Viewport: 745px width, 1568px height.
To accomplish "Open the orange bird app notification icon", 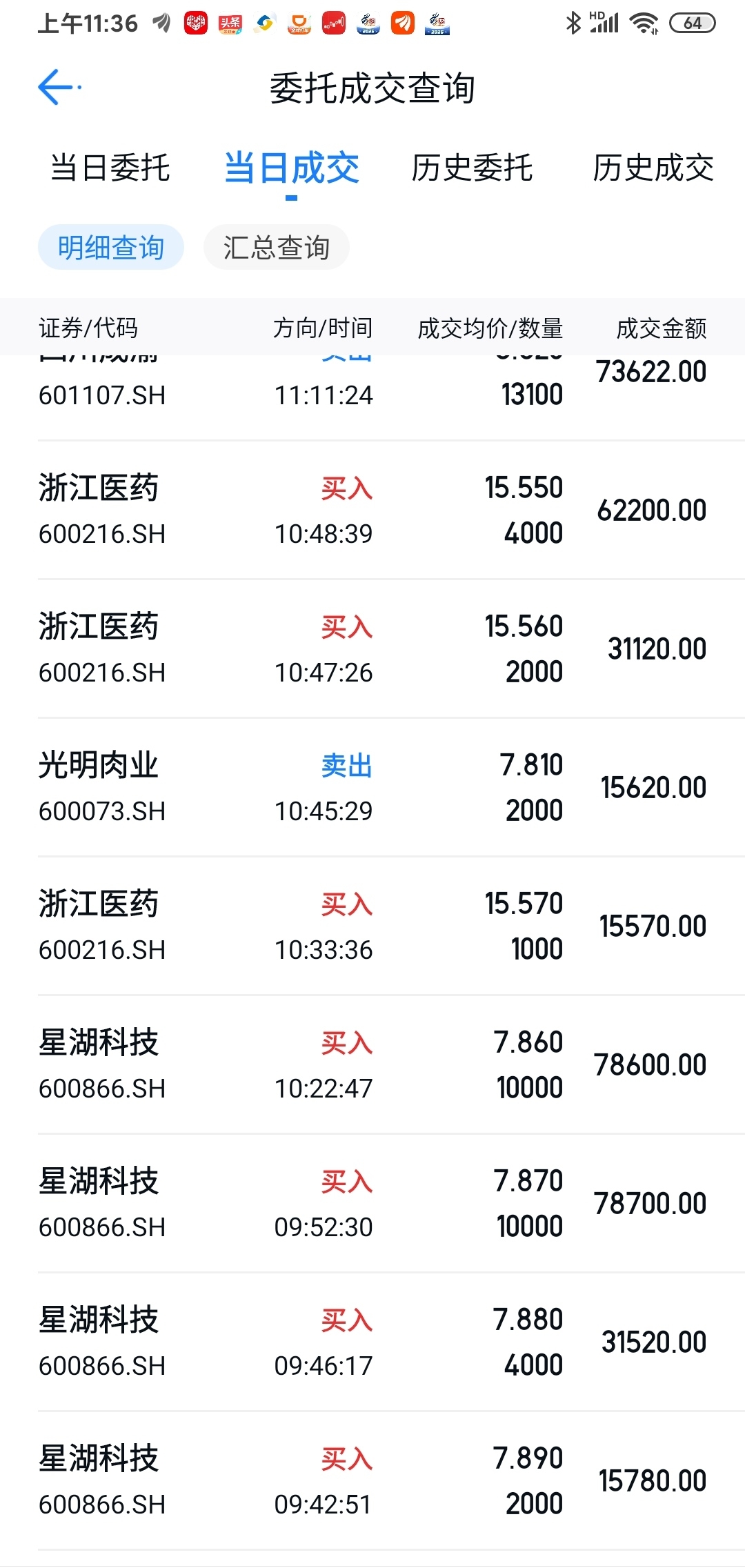I will click(x=403, y=23).
